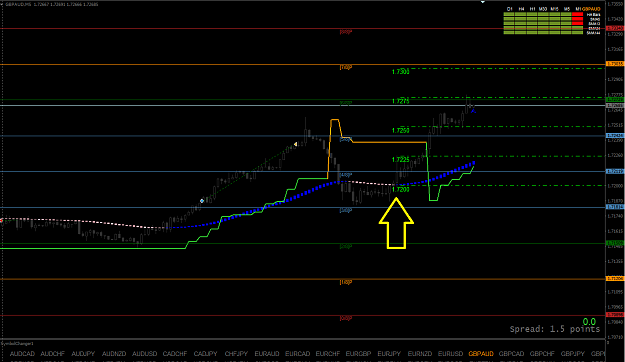The image size is (625, 362).
Task: Switch to the CHFJPY pair
Action: (236, 354)
